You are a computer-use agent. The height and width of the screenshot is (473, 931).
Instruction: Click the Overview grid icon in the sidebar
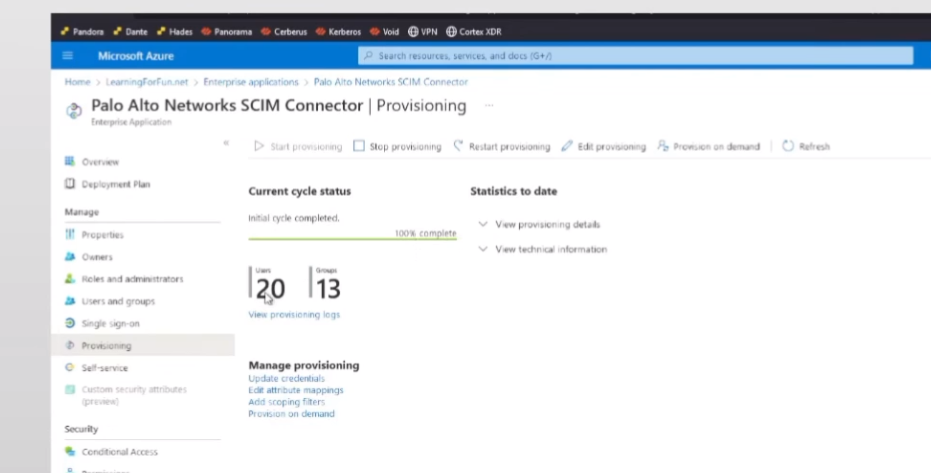tap(70, 161)
